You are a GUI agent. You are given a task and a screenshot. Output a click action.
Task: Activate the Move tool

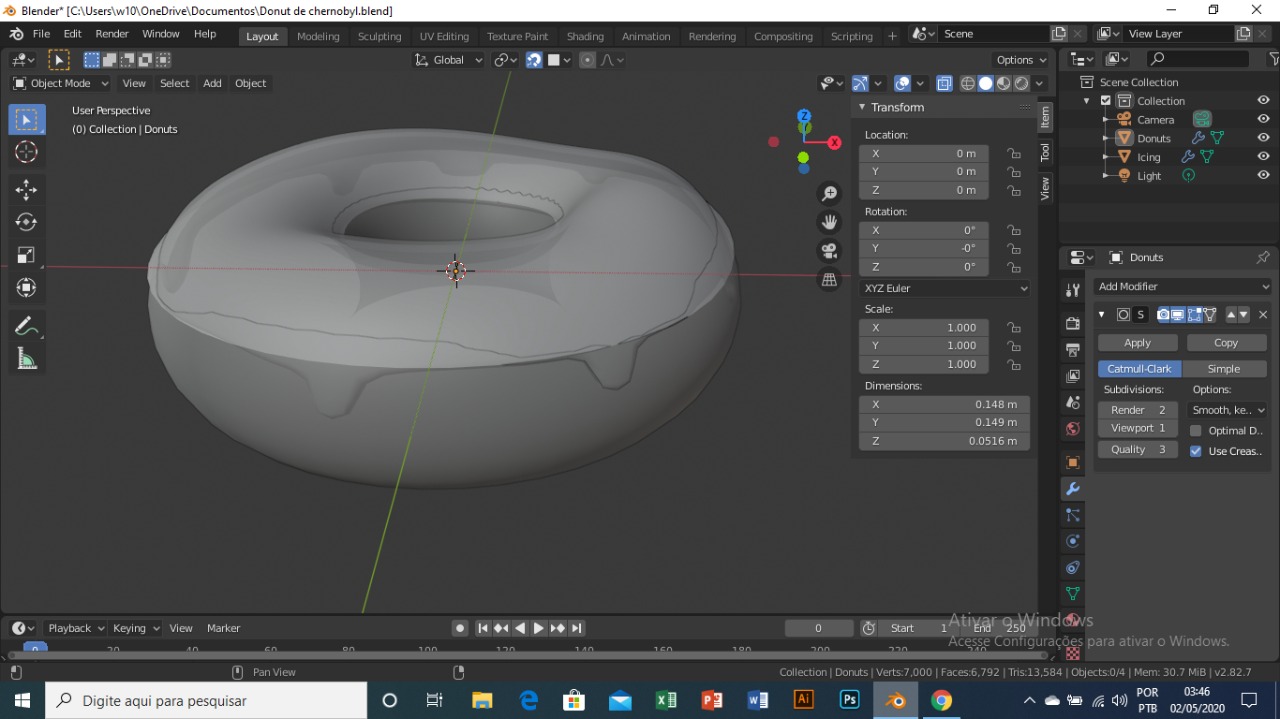coord(27,190)
